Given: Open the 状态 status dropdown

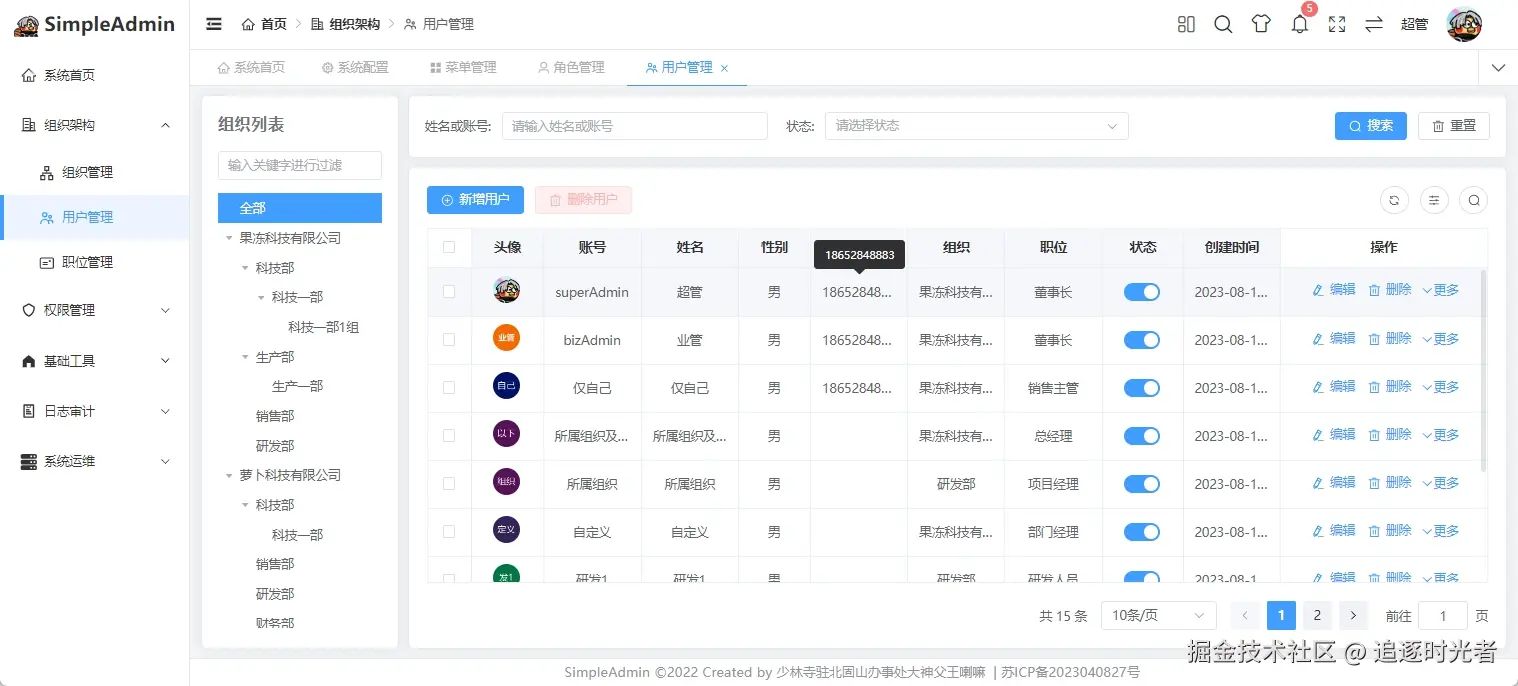Looking at the screenshot, I should coord(976,126).
